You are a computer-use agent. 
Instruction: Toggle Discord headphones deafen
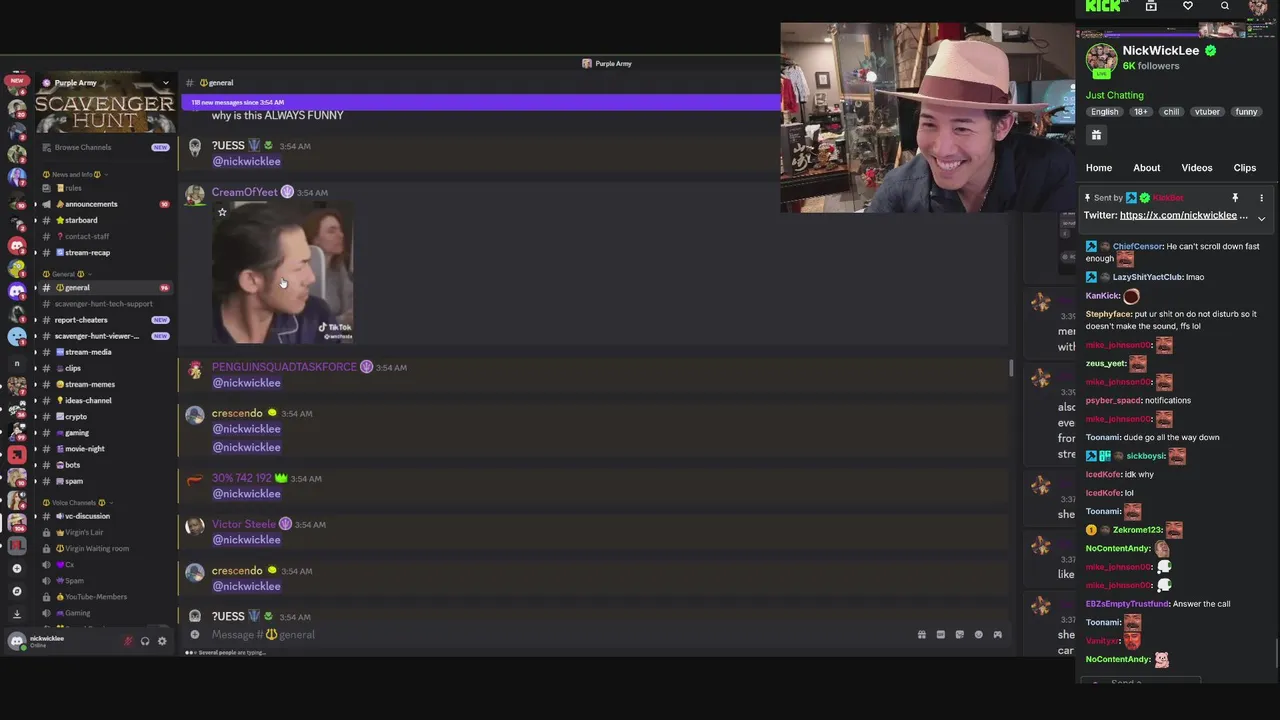pyautogui.click(x=145, y=641)
